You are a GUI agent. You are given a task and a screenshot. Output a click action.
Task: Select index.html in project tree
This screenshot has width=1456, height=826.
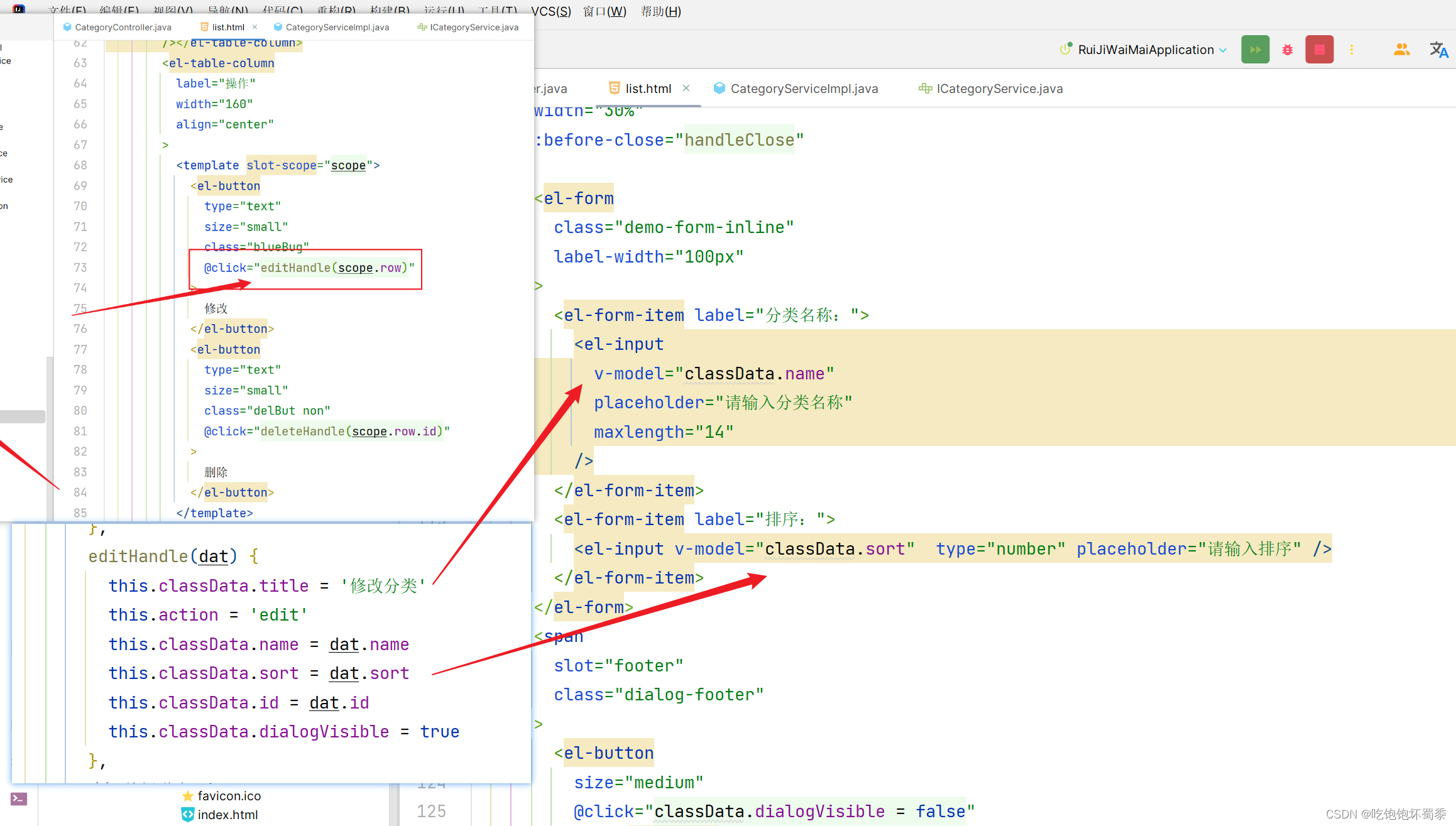click(227, 815)
